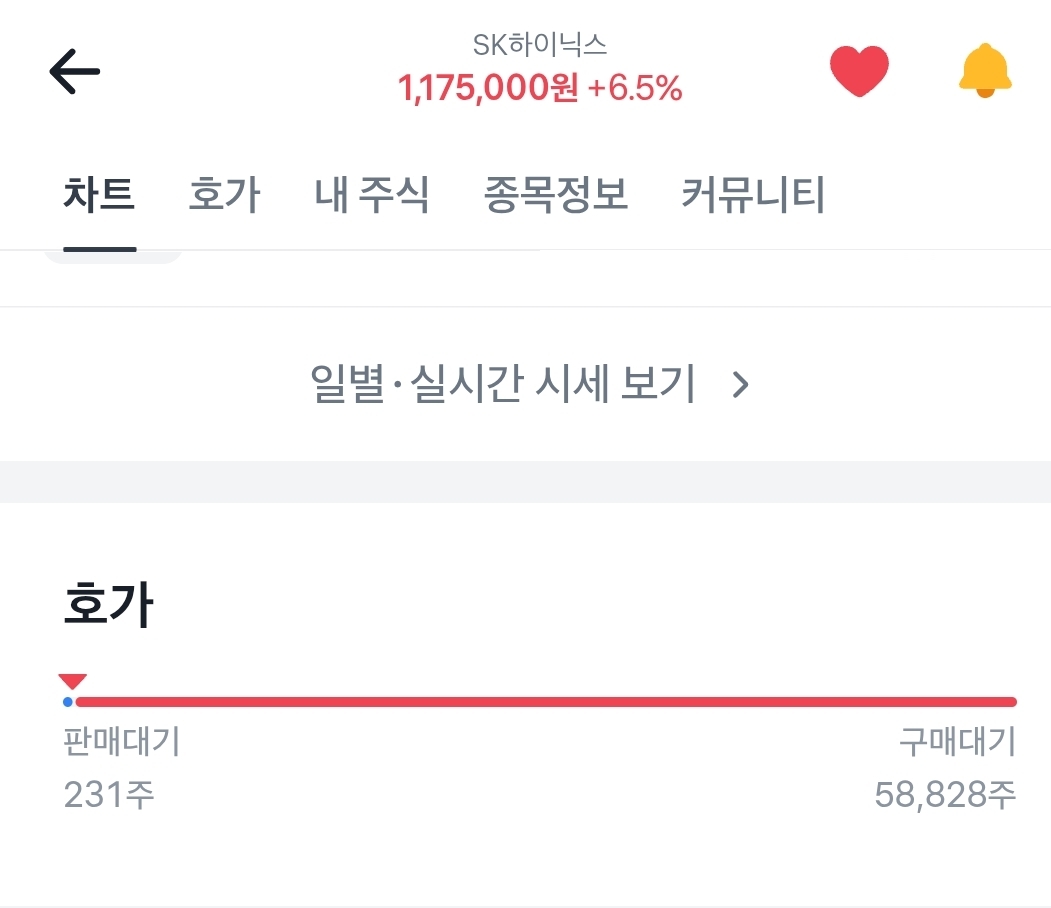Viewport: 1051px width, 908px height.
Task: Tap the 판매대기 label
Action: (x=121, y=742)
